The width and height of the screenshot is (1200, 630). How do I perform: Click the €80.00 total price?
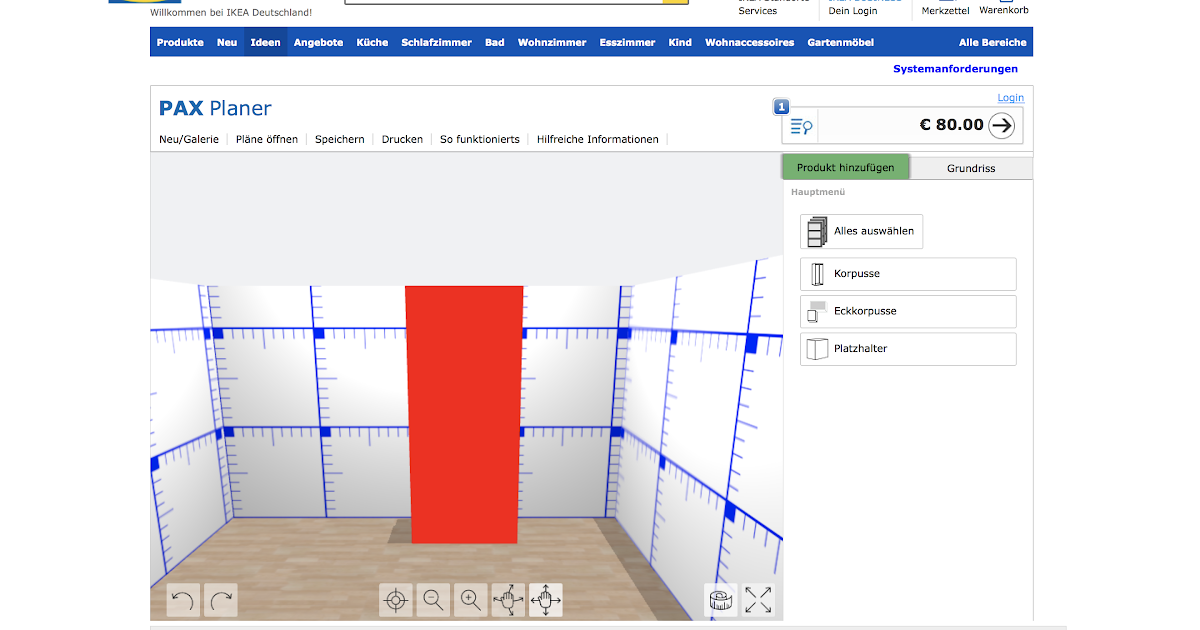pyautogui.click(x=951, y=125)
